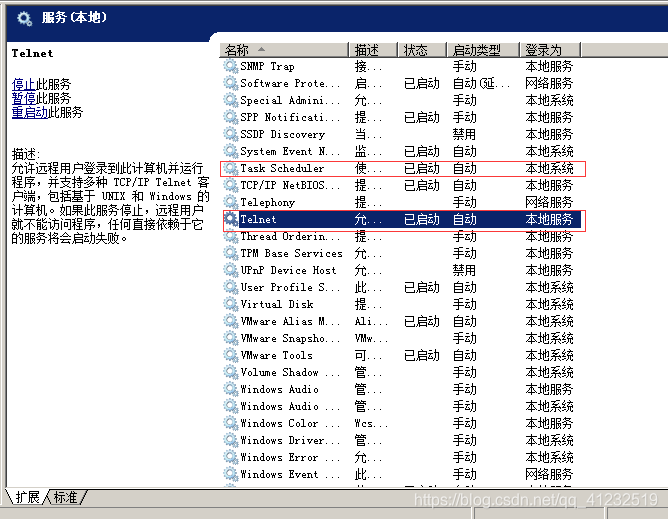Stop the Telnet service via 停止 link
Screen dimensions: 668x519
pyautogui.click(x=23, y=84)
